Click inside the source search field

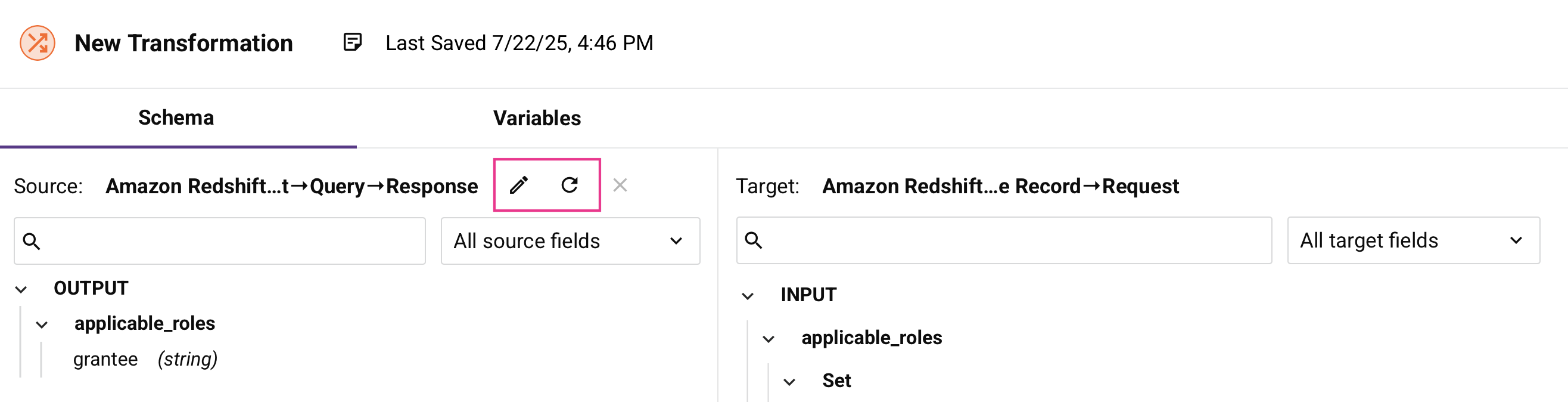tap(219, 240)
